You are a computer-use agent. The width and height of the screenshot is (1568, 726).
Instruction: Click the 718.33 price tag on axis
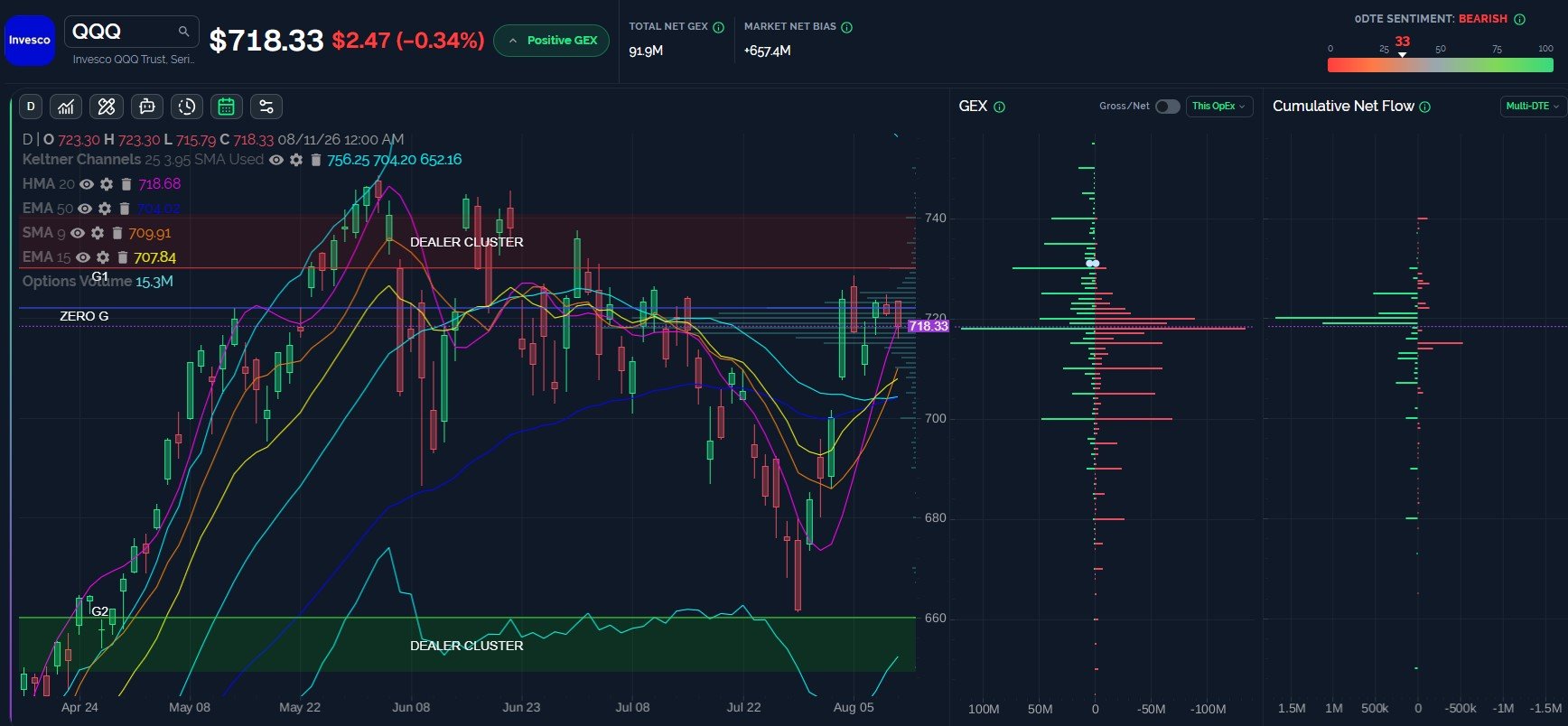coord(929,326)
